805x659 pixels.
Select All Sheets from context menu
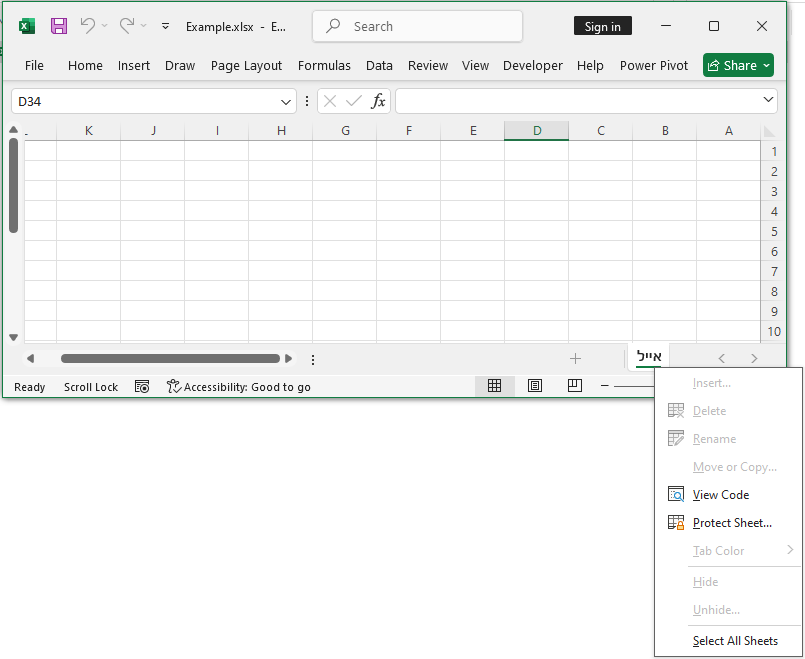coord(734,641)
